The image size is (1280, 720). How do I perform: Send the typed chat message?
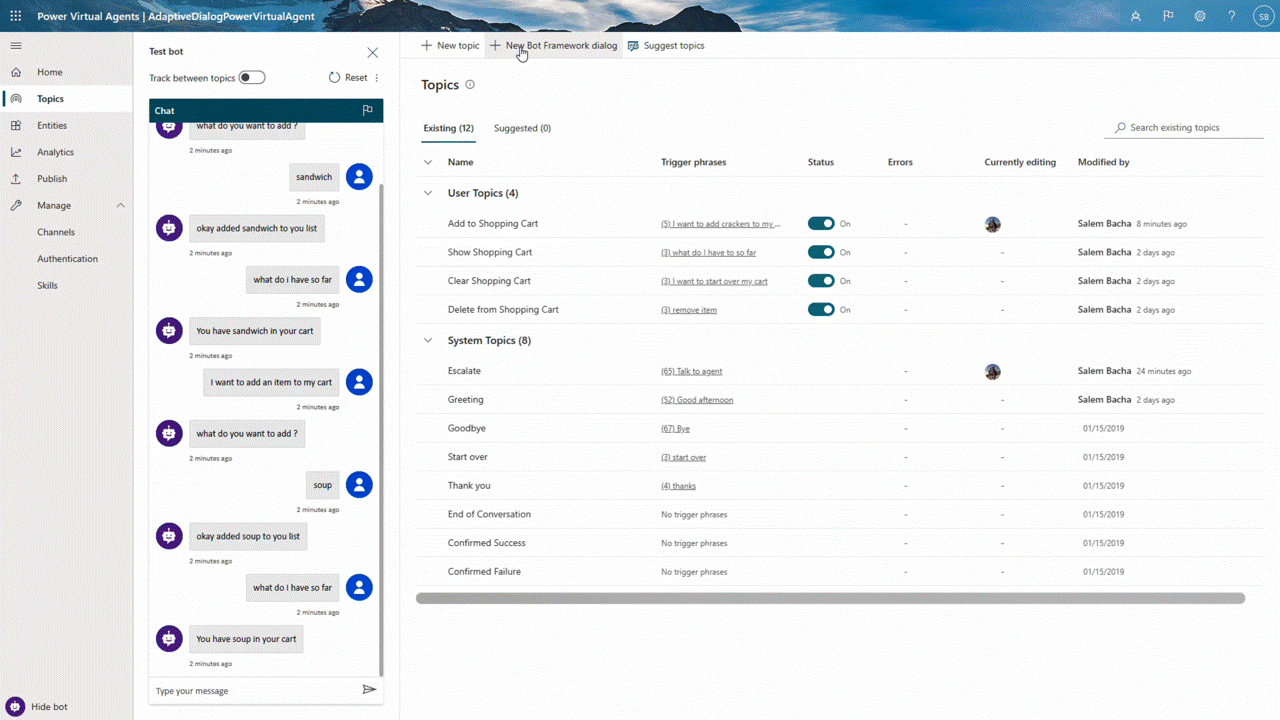pos(369,689)
